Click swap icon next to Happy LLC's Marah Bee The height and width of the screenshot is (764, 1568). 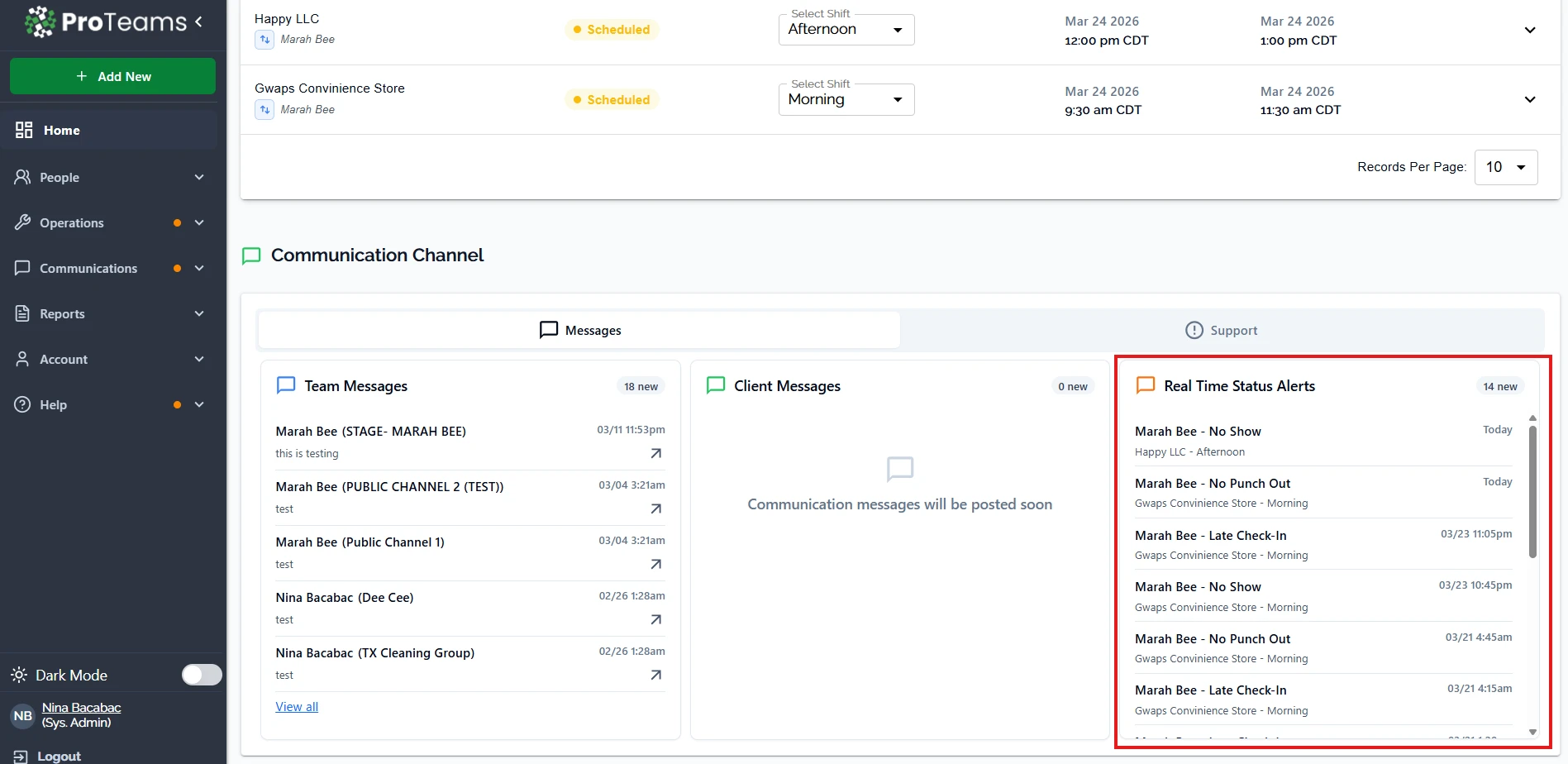click(265, 40)
